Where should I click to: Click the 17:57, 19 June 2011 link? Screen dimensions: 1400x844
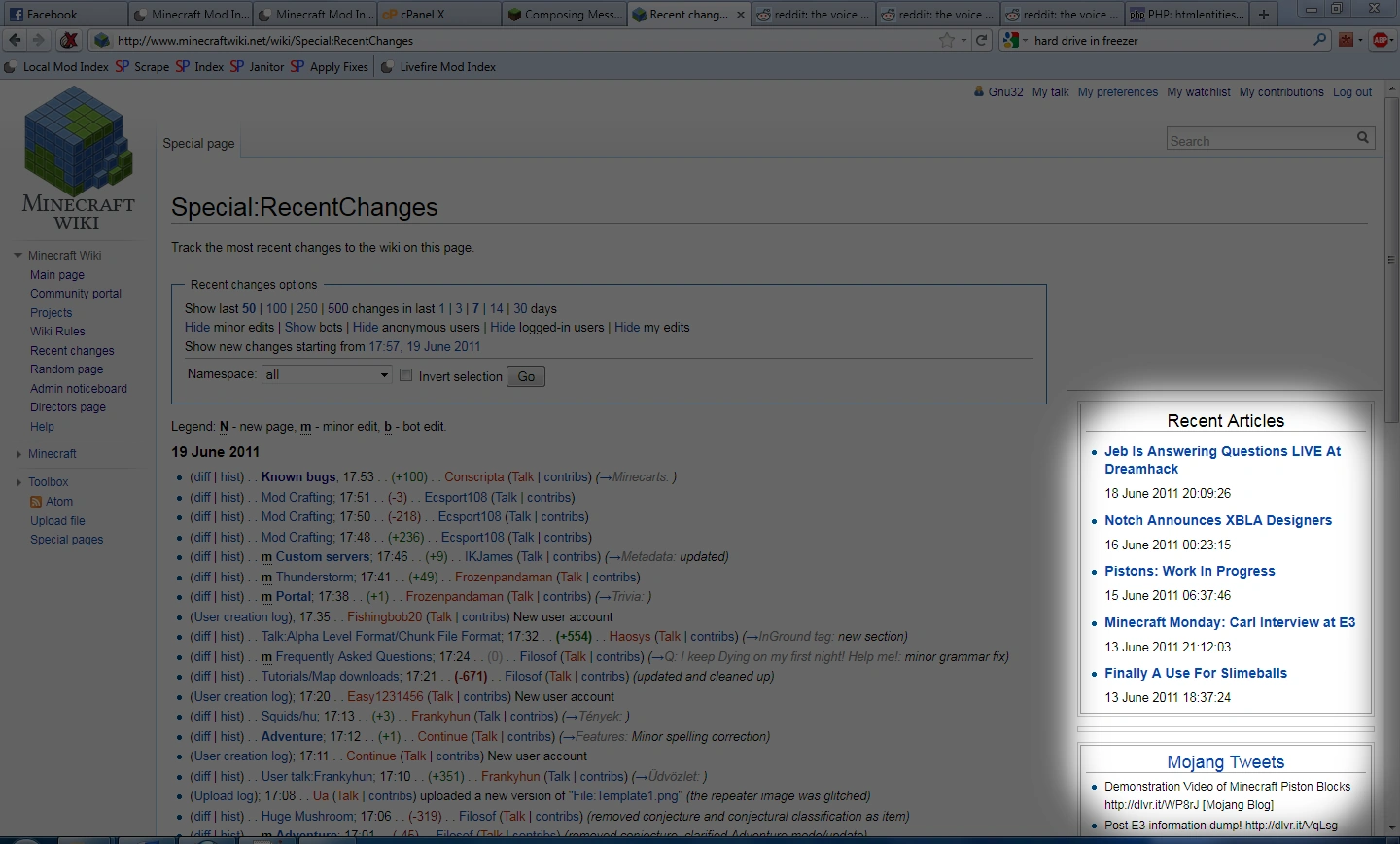coord(425,346)
